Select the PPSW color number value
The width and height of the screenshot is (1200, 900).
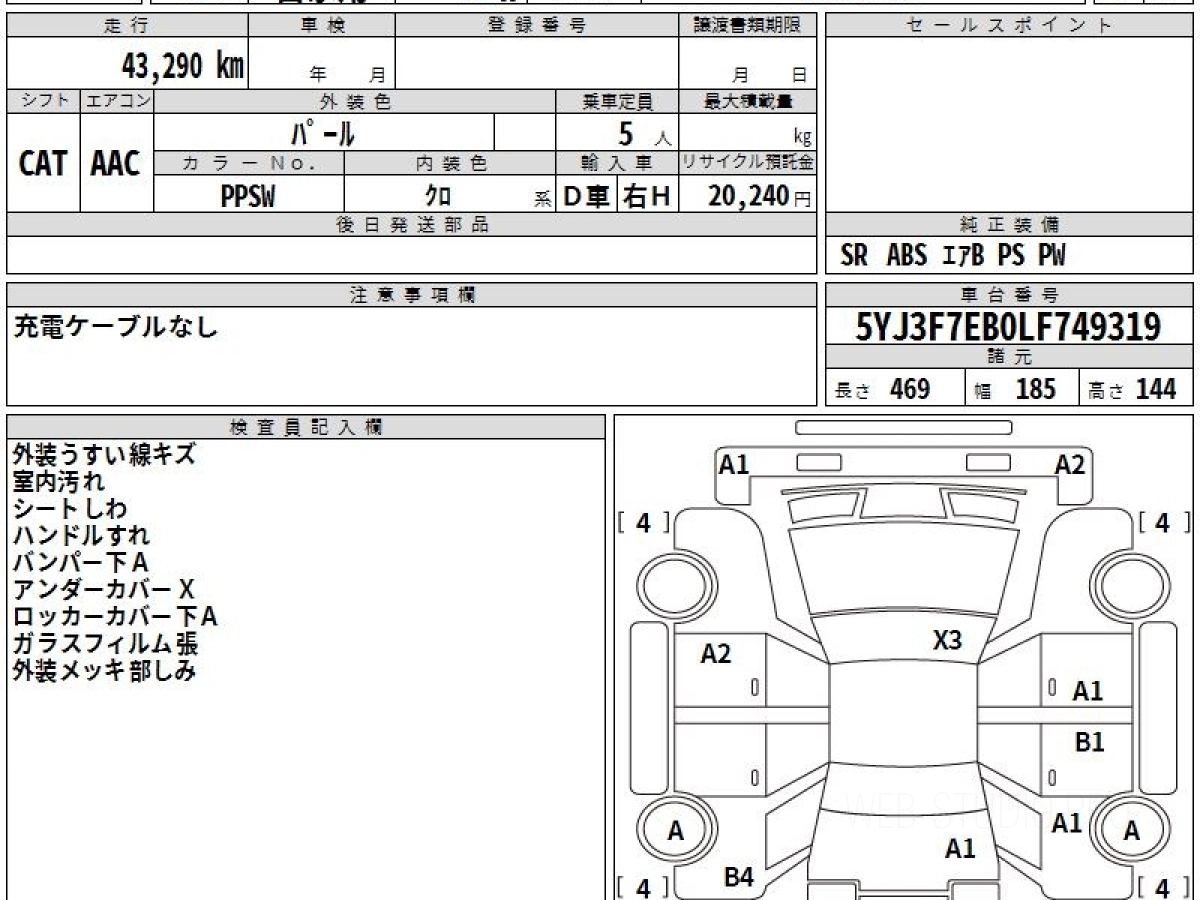[x=248, y=197]
